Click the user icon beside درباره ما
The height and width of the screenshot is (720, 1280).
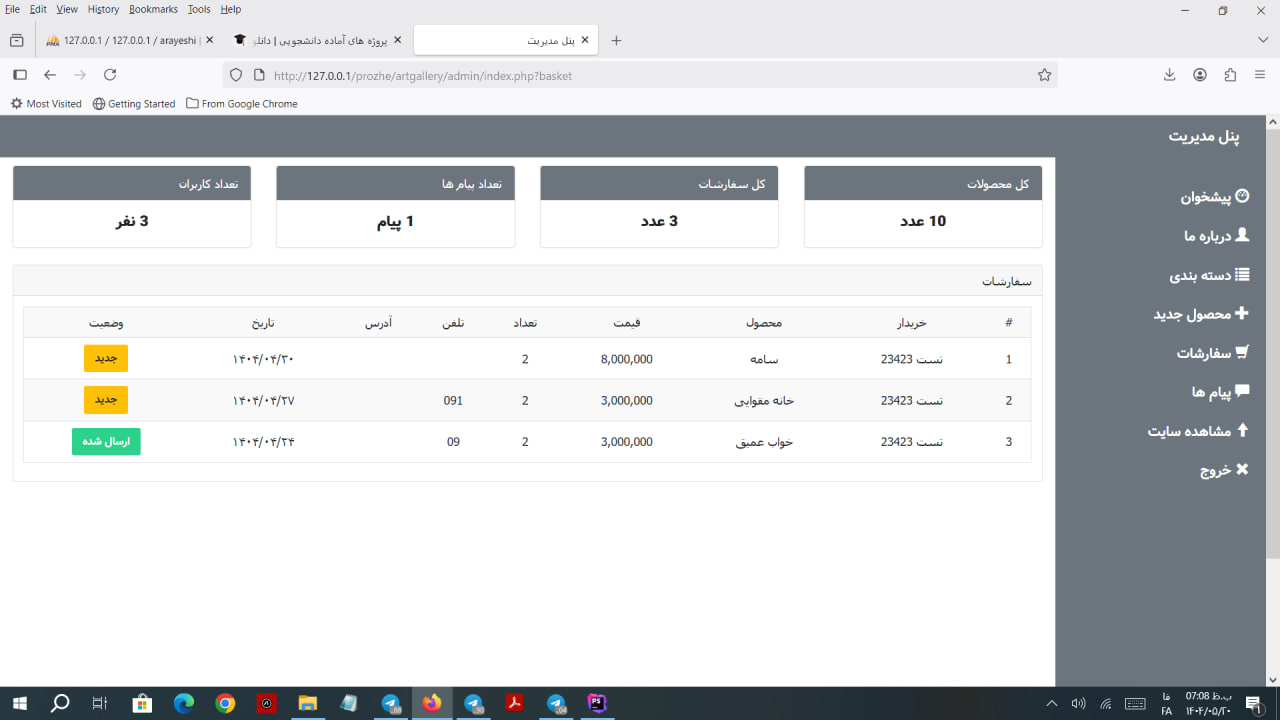coord(1242,235)
